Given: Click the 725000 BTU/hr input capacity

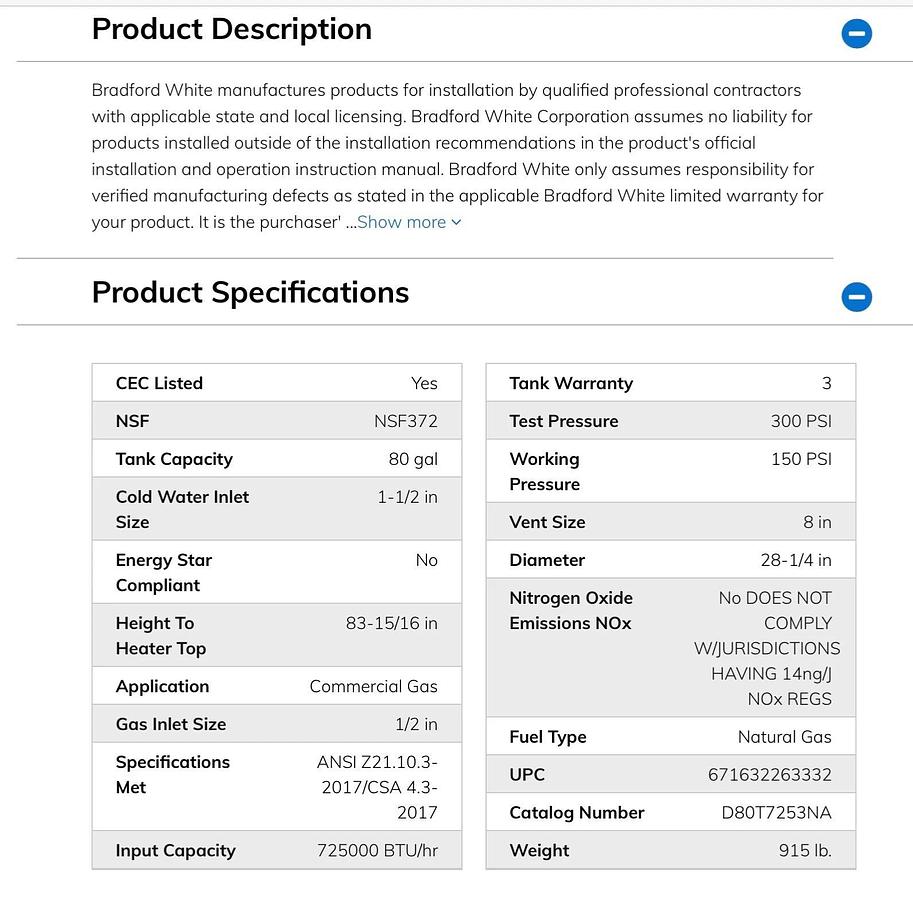Looking at the screenshot, I should point(377,851).
